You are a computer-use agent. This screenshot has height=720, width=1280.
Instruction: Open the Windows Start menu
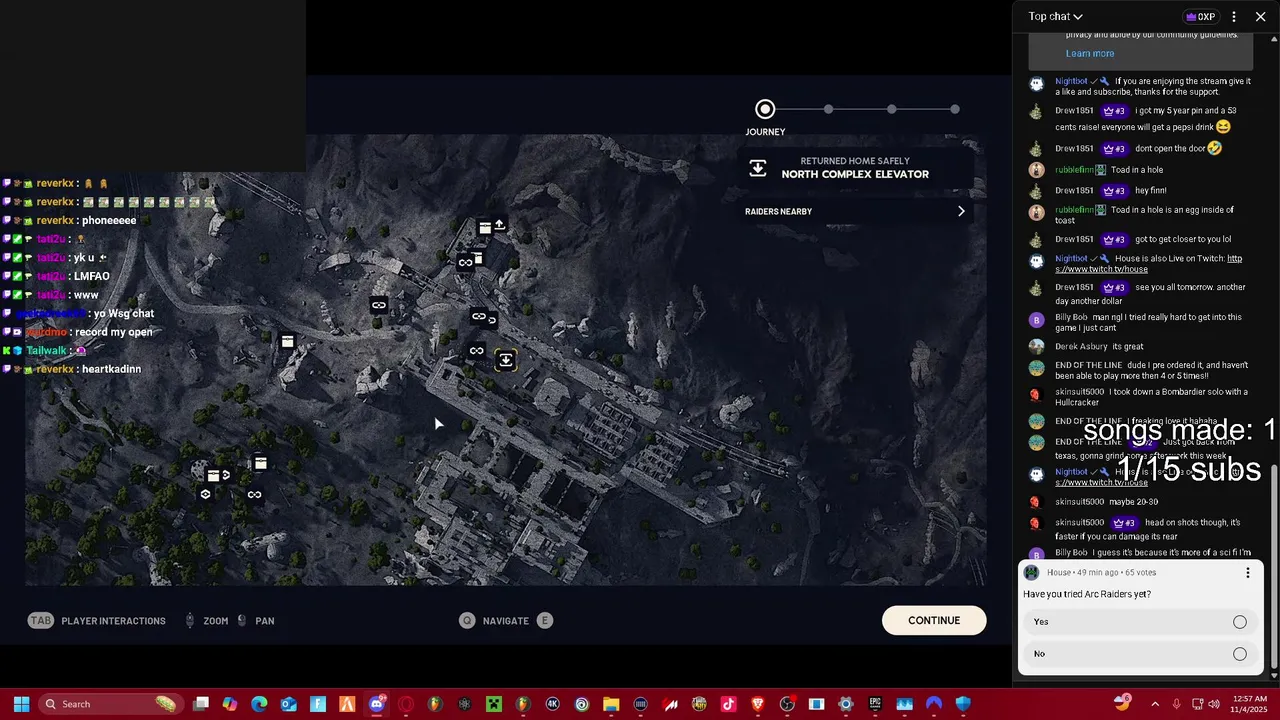point(21,704)
